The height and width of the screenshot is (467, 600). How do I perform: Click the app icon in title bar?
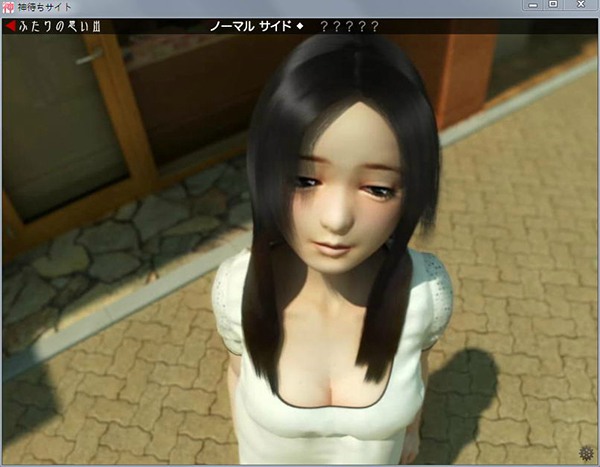tap(8, 8)
